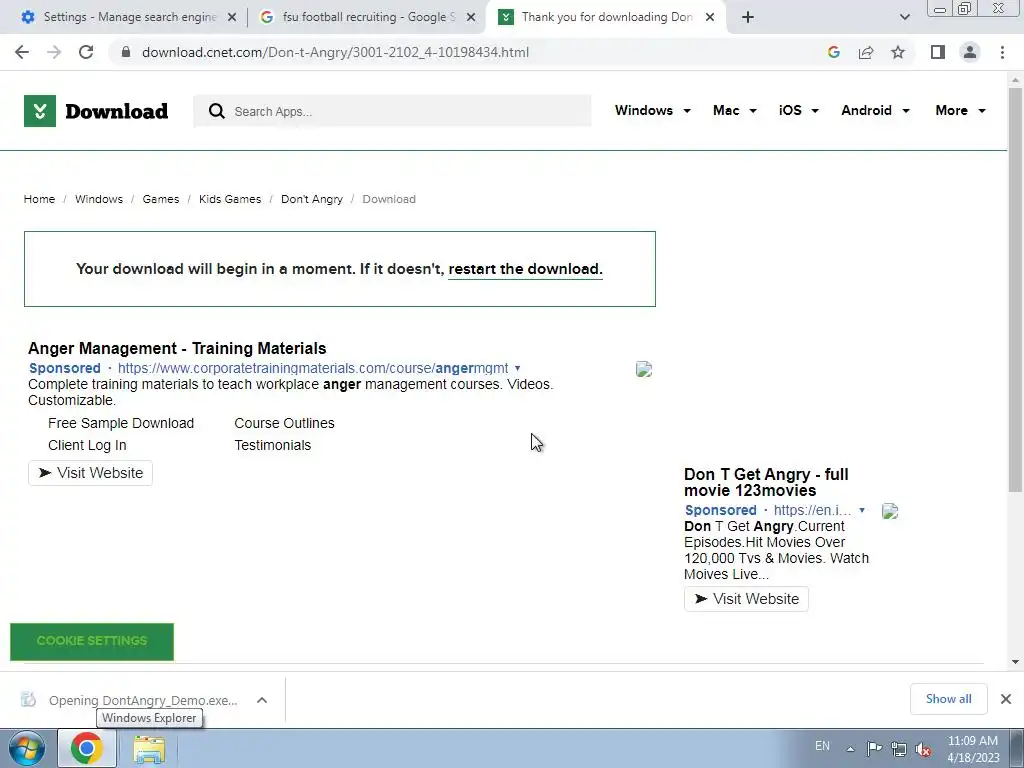
Task: Expand the Windows menu
Action: pyautogui.click(x=652, y=110)
